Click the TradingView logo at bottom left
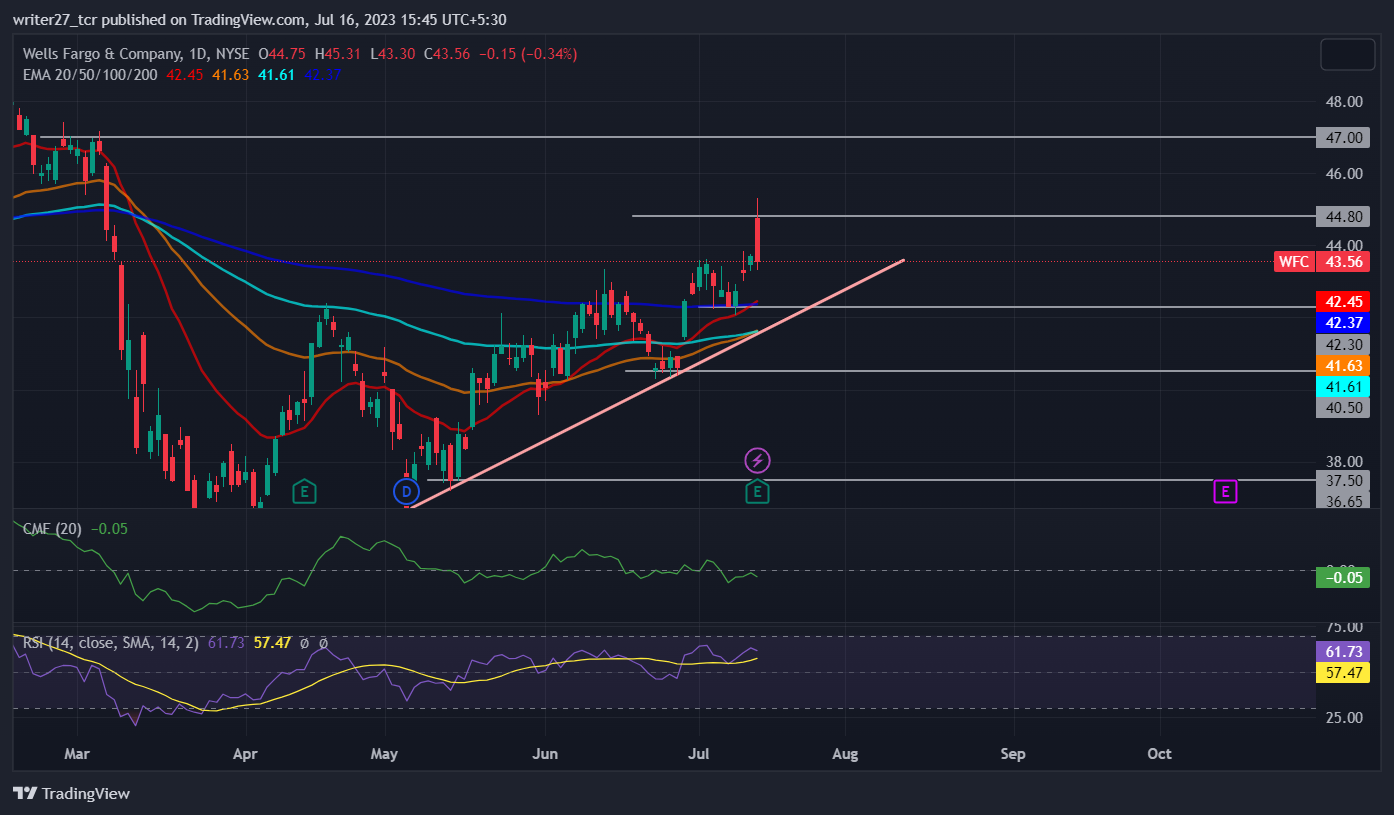This screenshot has width=1394, height=815. [72, 794]
